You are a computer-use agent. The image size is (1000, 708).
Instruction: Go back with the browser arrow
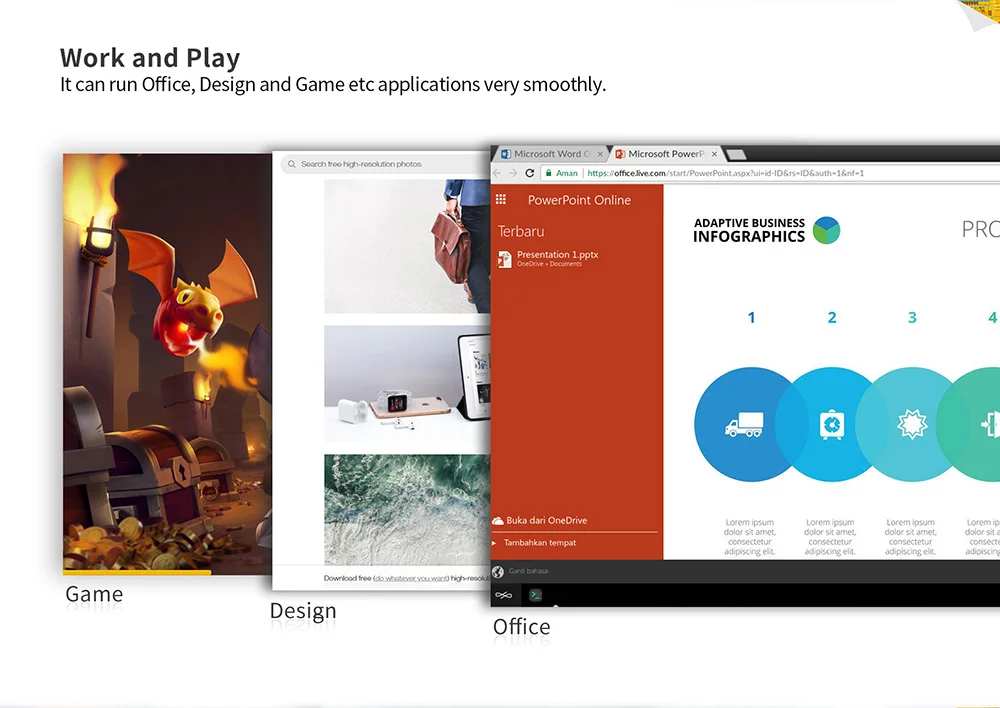pyautogui.click(x=497, y=173)
